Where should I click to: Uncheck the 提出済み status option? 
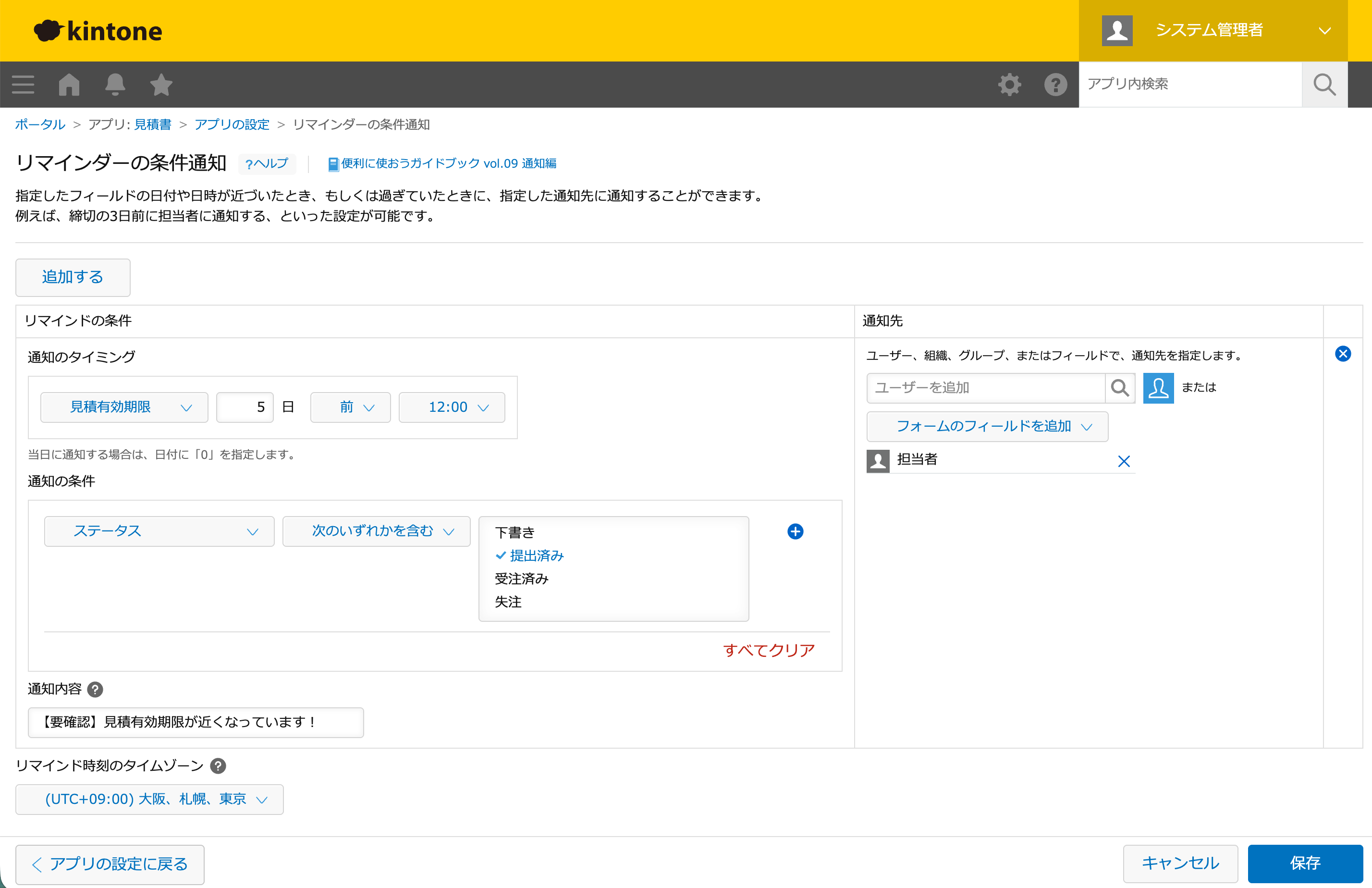pyautogui.click(x=535, y=555)
